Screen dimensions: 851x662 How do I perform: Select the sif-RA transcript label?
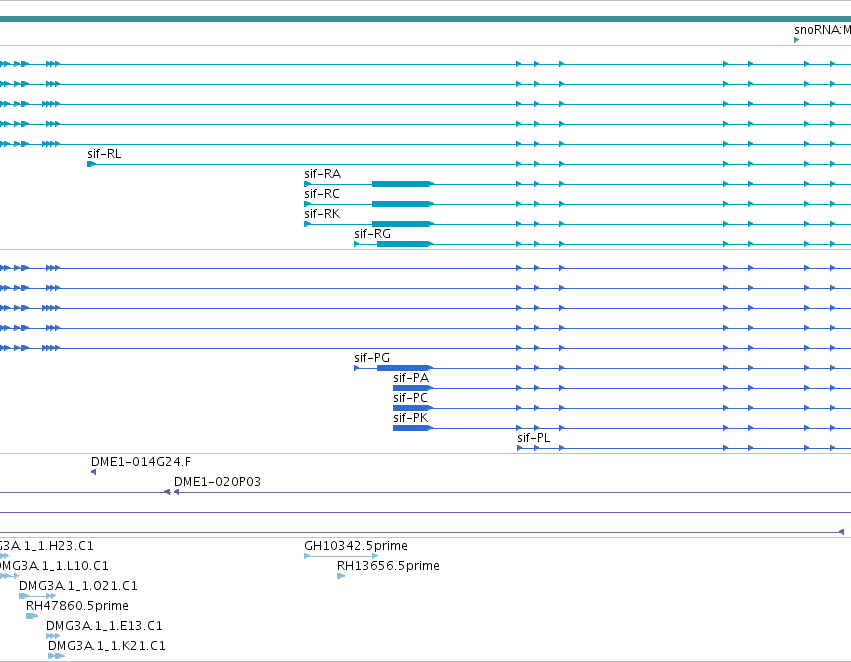[322, 174]
